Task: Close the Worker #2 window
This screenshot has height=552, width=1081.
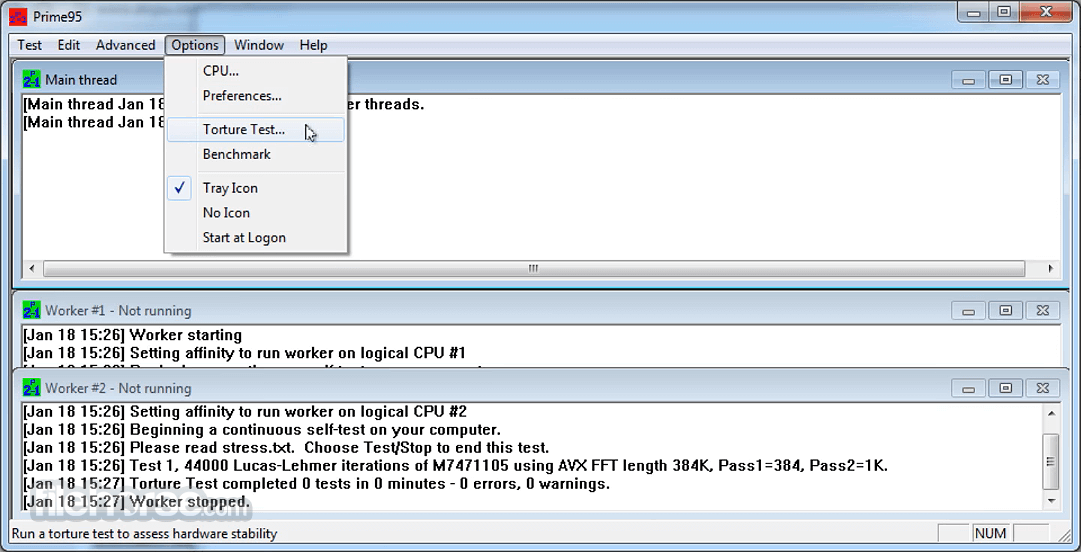Action: pos(1042,389)
